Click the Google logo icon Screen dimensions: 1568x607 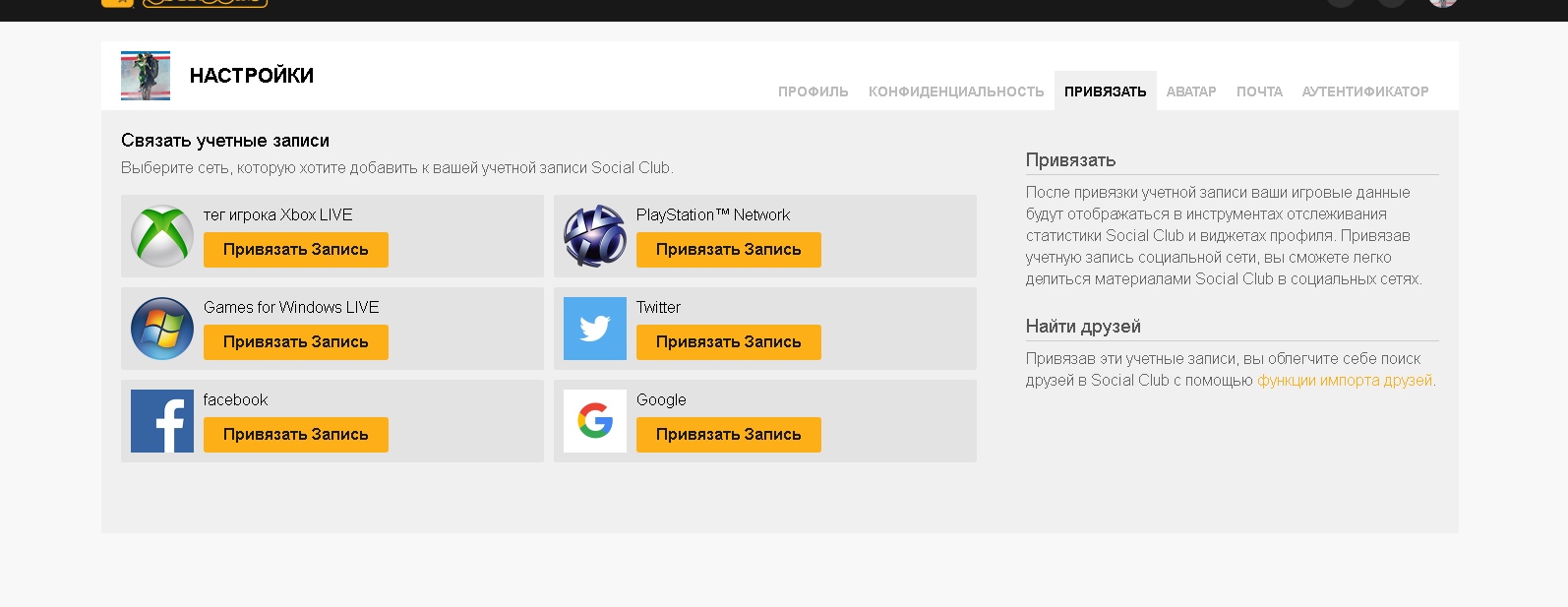point(595,421)
